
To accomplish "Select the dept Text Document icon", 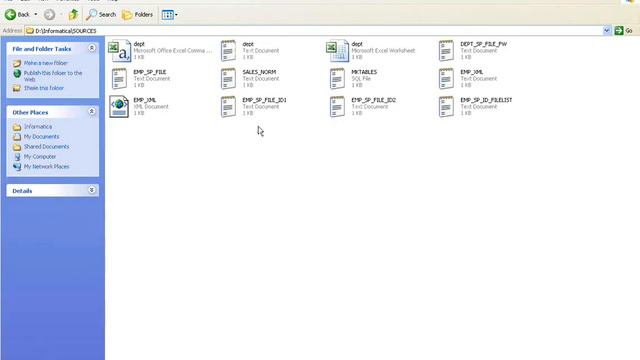I will point(228,51).
